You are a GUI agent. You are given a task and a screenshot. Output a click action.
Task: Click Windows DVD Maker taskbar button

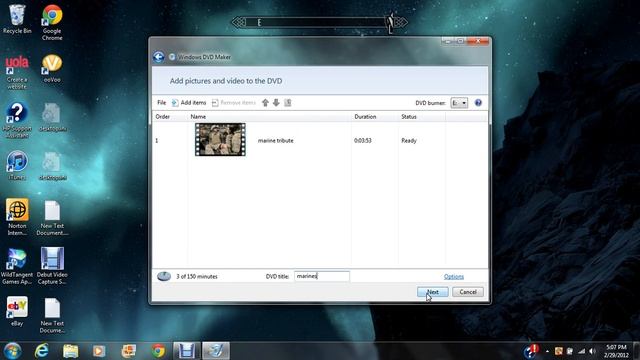pos(216,351)
